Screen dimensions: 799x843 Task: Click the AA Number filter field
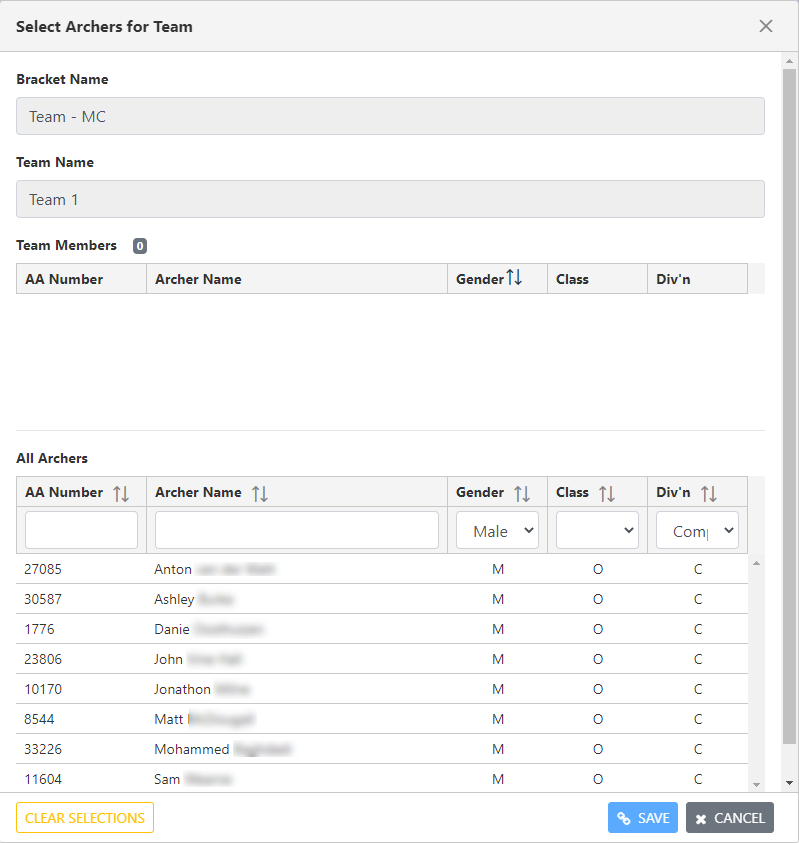(x=81, y=530)
